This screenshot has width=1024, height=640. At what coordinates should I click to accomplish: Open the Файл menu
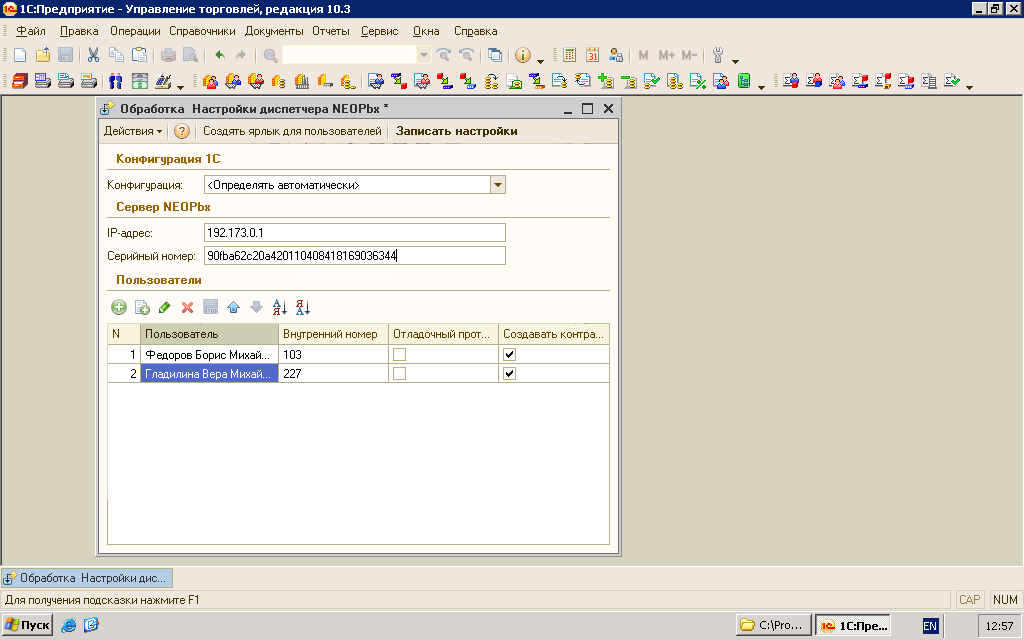tap(31, 31)
